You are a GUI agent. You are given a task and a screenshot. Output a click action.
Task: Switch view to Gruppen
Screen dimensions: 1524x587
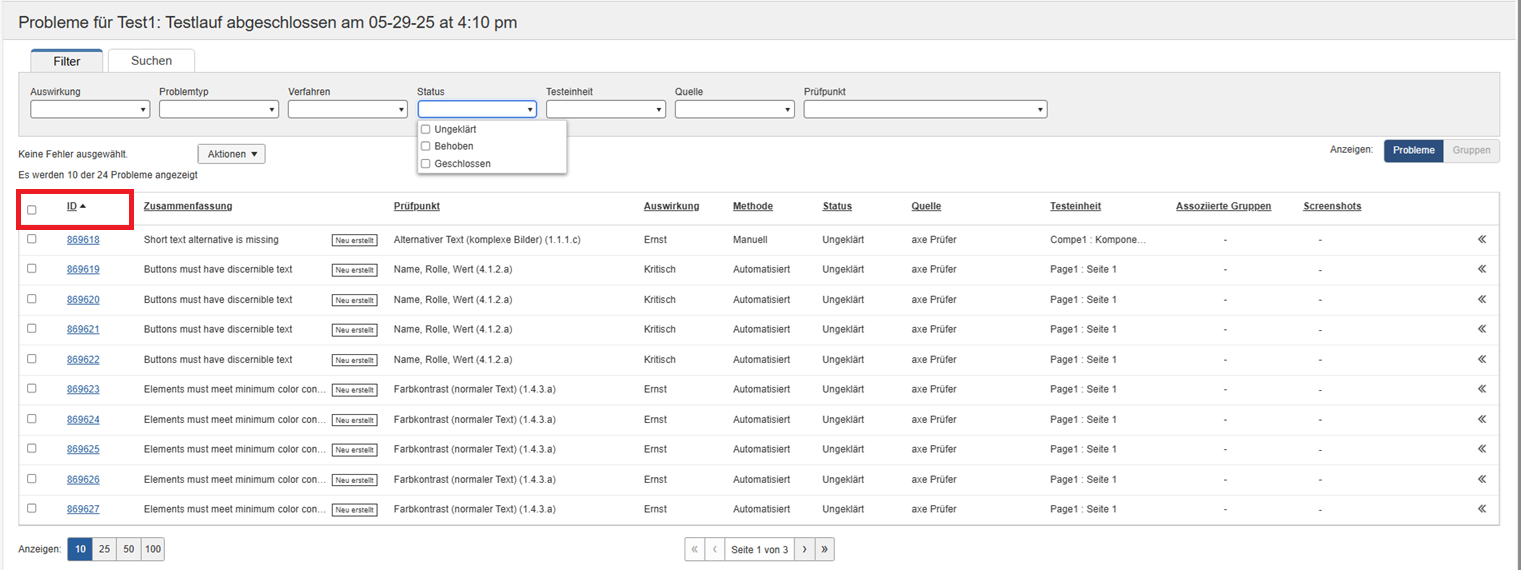click(x=1471, y=151)
